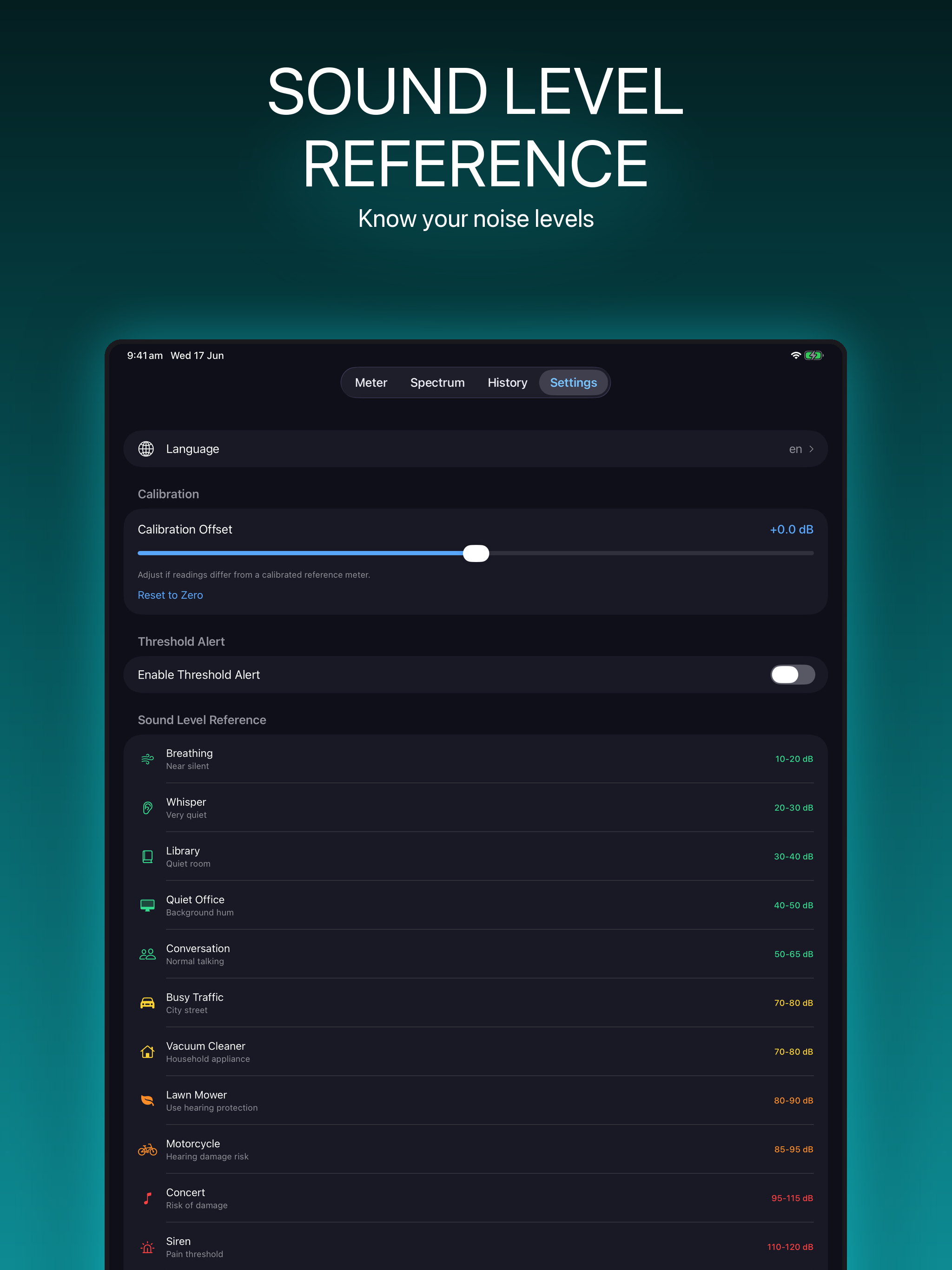Click the Whisper row title
The width and height of the screenshot is (952, 1270).
coord(186,802)
